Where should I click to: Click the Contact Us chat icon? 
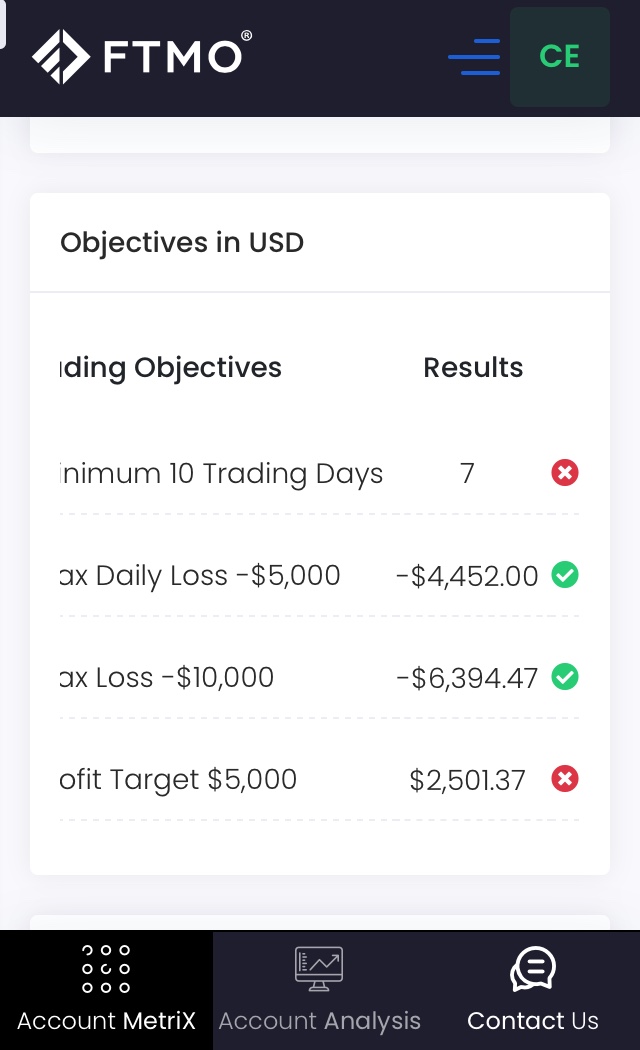click(532, 968)
